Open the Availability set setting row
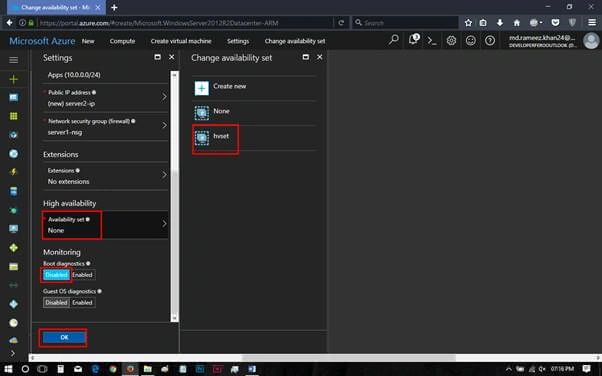602x376 pixels. pyautogui.click(x=106, y=225)
